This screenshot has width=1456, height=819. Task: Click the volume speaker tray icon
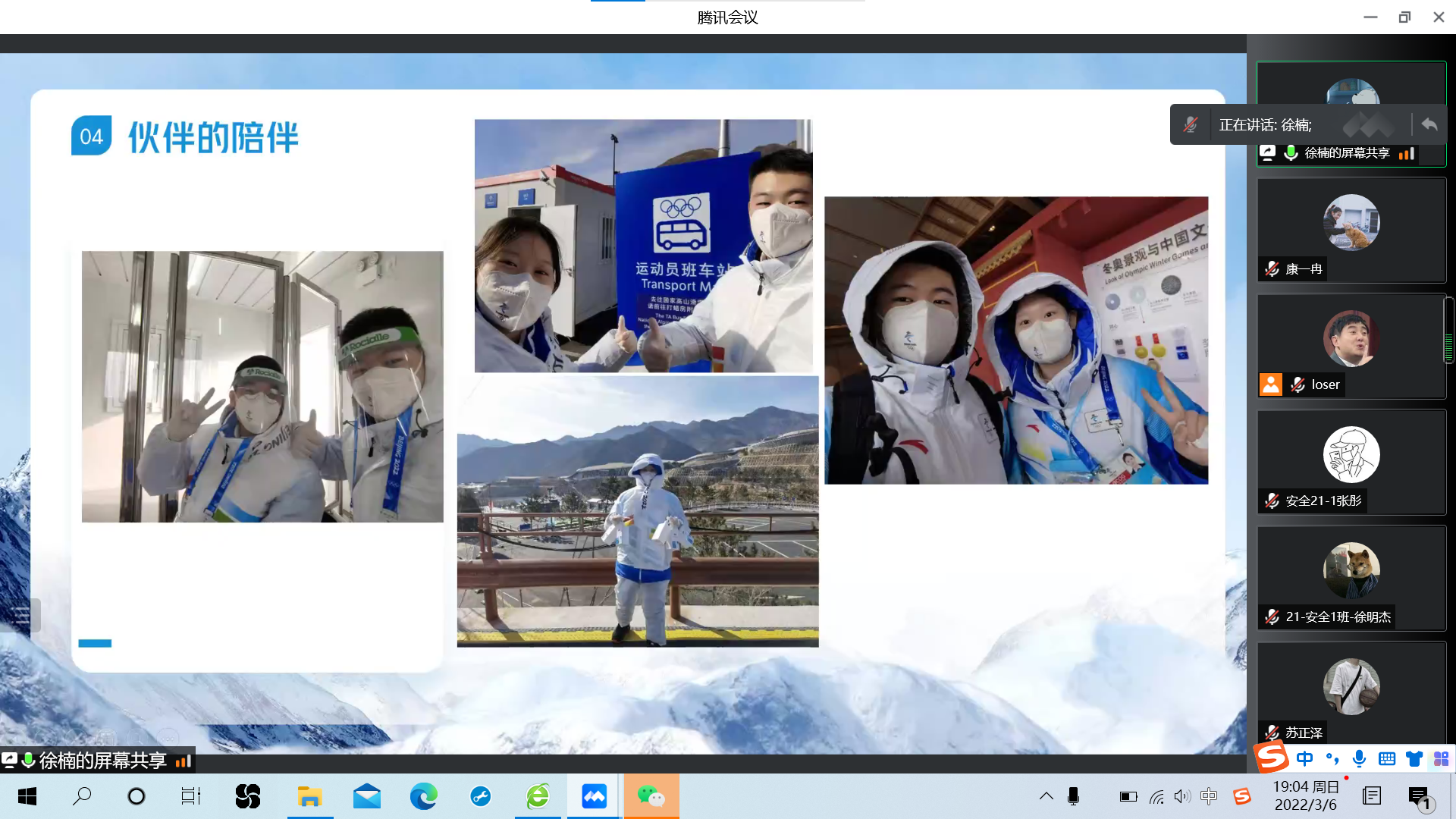[1181, 796]
